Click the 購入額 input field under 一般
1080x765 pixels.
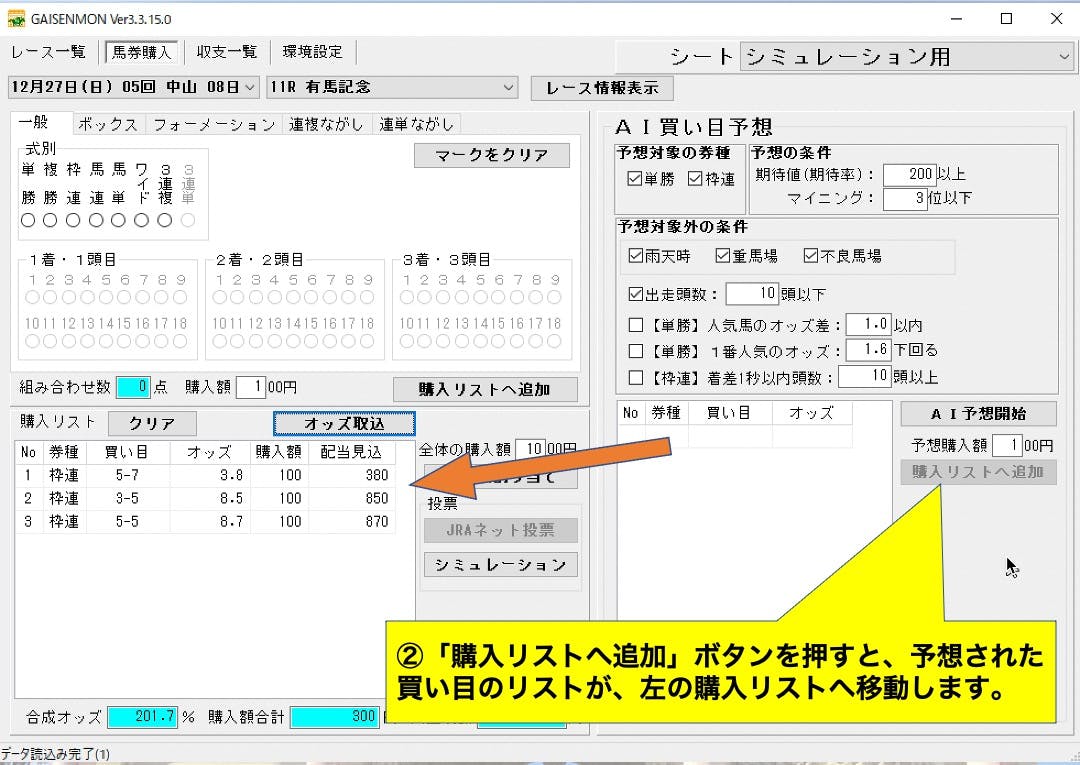coord(251,387)
